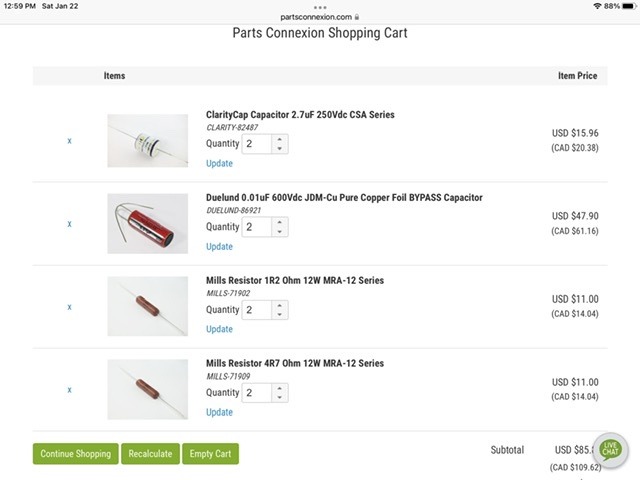
Task: Click SKU text MILLS-71909
Action: point(228,376)
